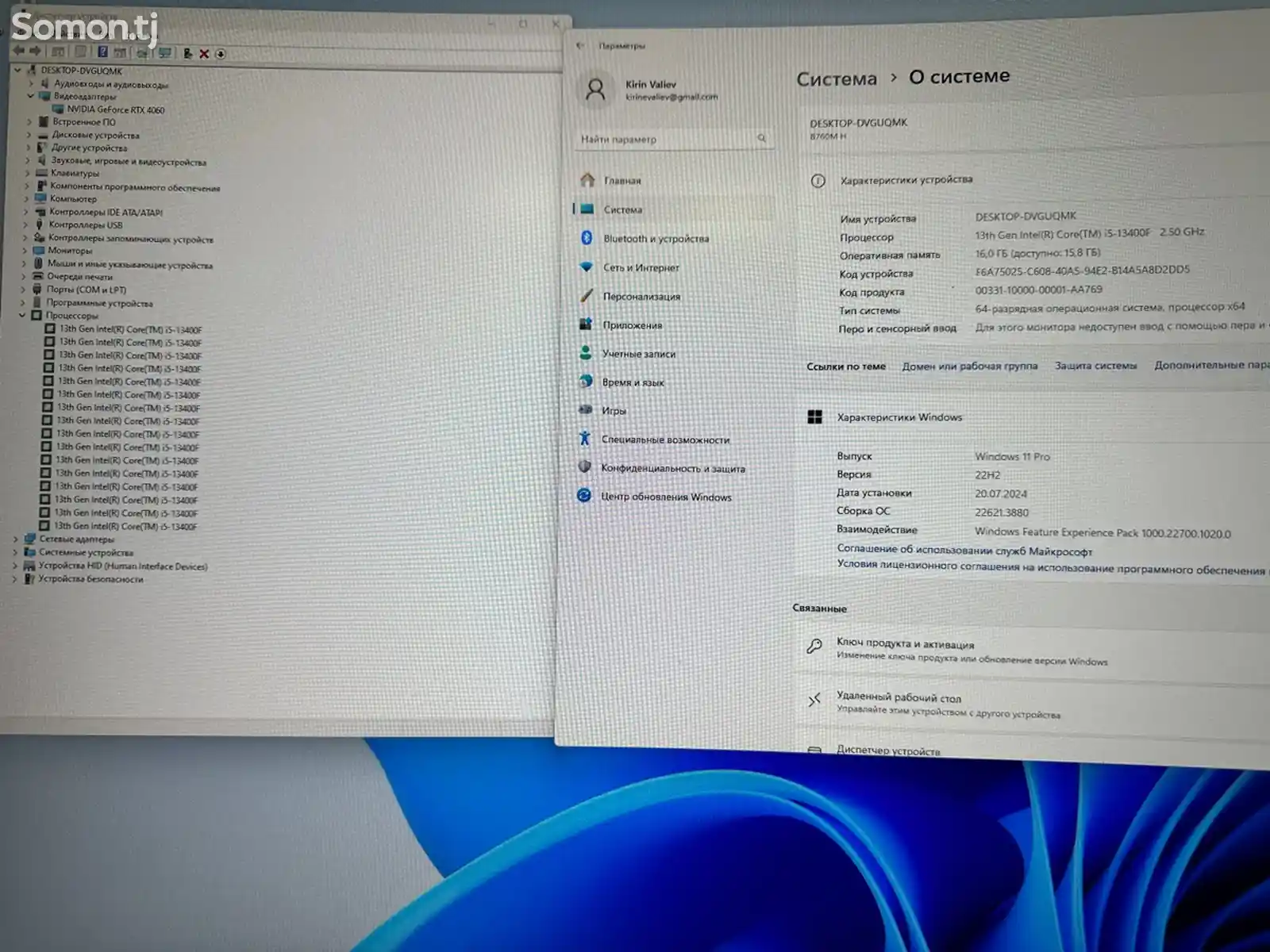
Task: Click the Сеть и Интернет network icon
Action: [x=587, y=267]
